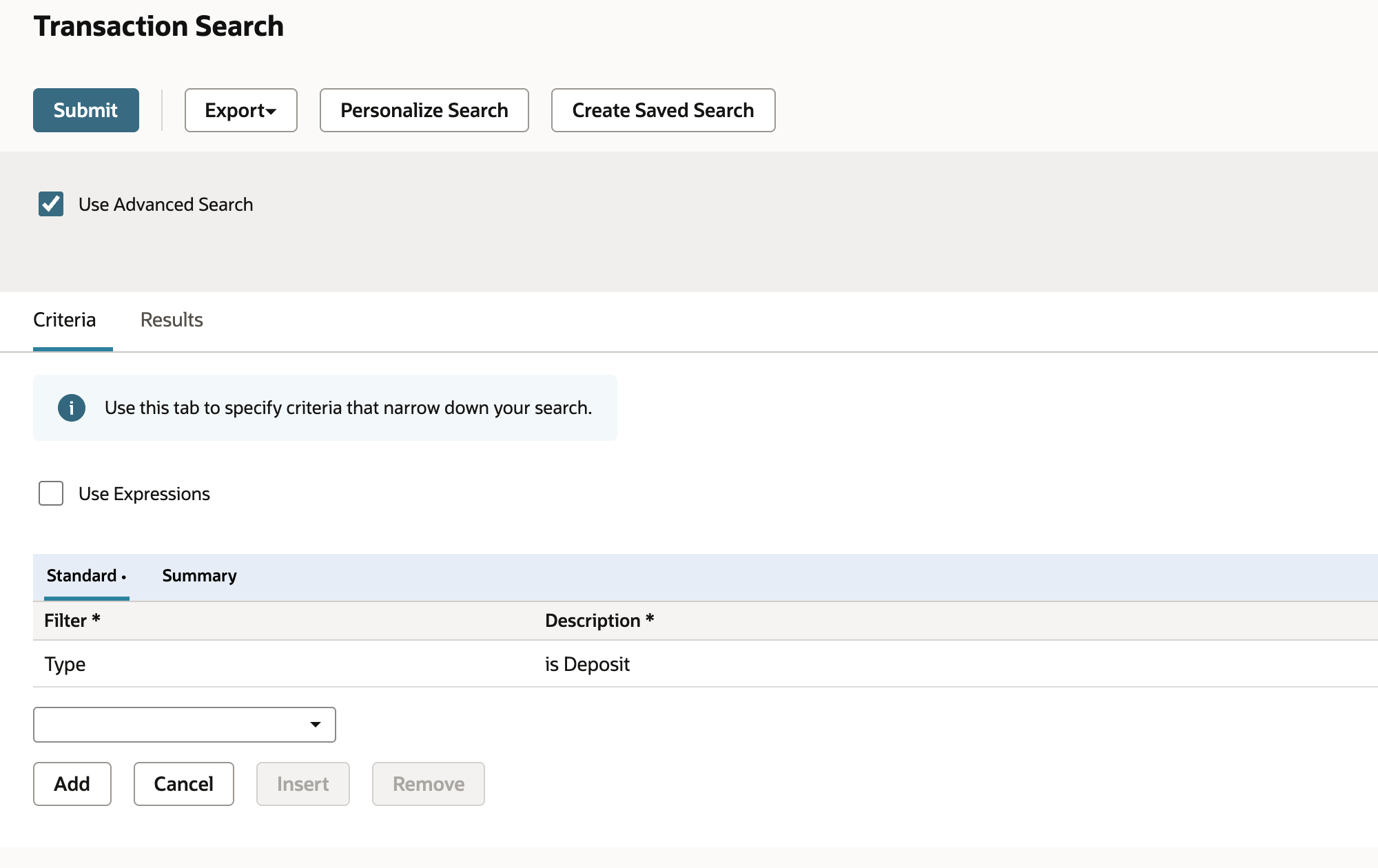Click the Transaction Search page title
1378x868 pixels.
point(158,26)
